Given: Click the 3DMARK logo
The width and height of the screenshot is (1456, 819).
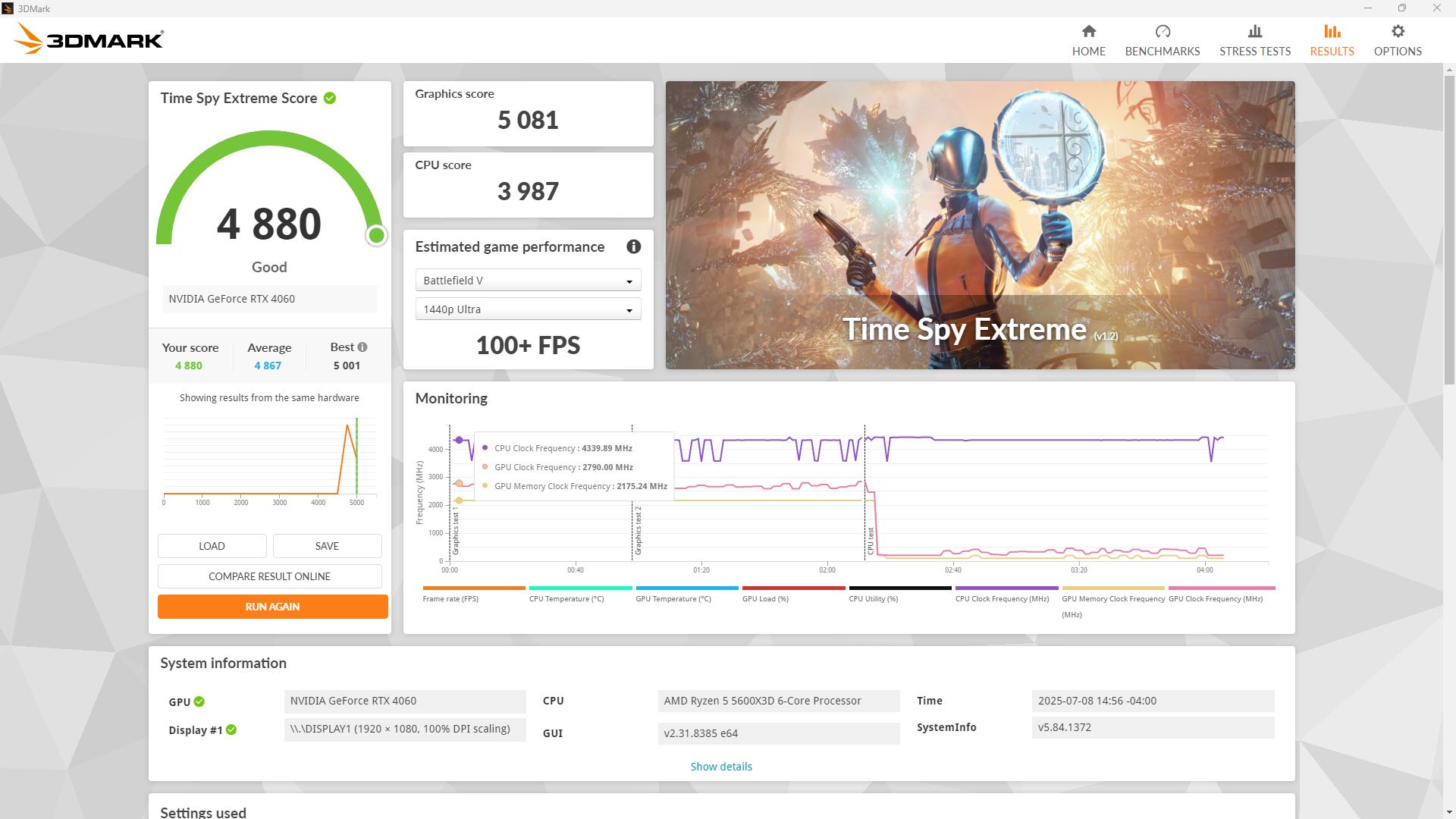Looking at the screenshot, I should [87, 39].
